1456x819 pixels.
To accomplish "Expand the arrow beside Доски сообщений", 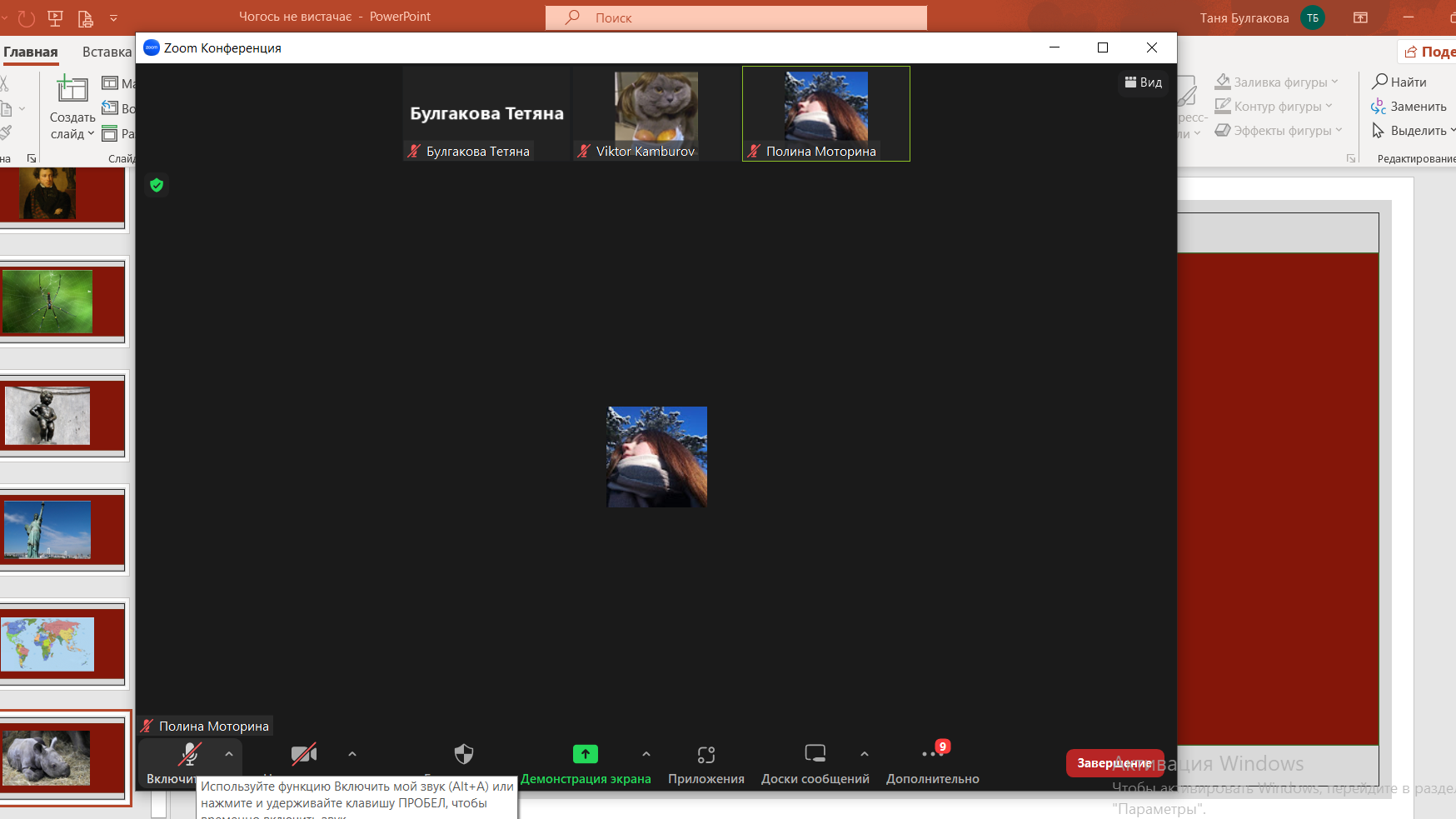I will [x=865, y=754].
